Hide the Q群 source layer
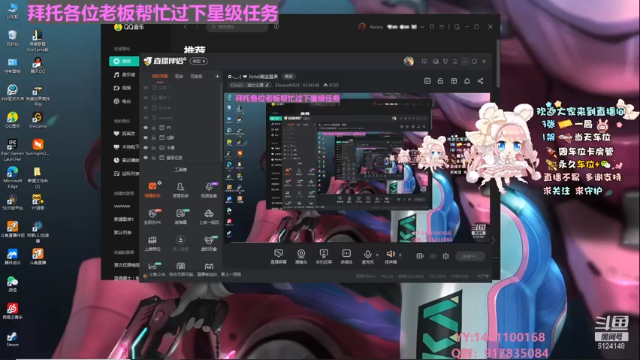 [146, 138]
